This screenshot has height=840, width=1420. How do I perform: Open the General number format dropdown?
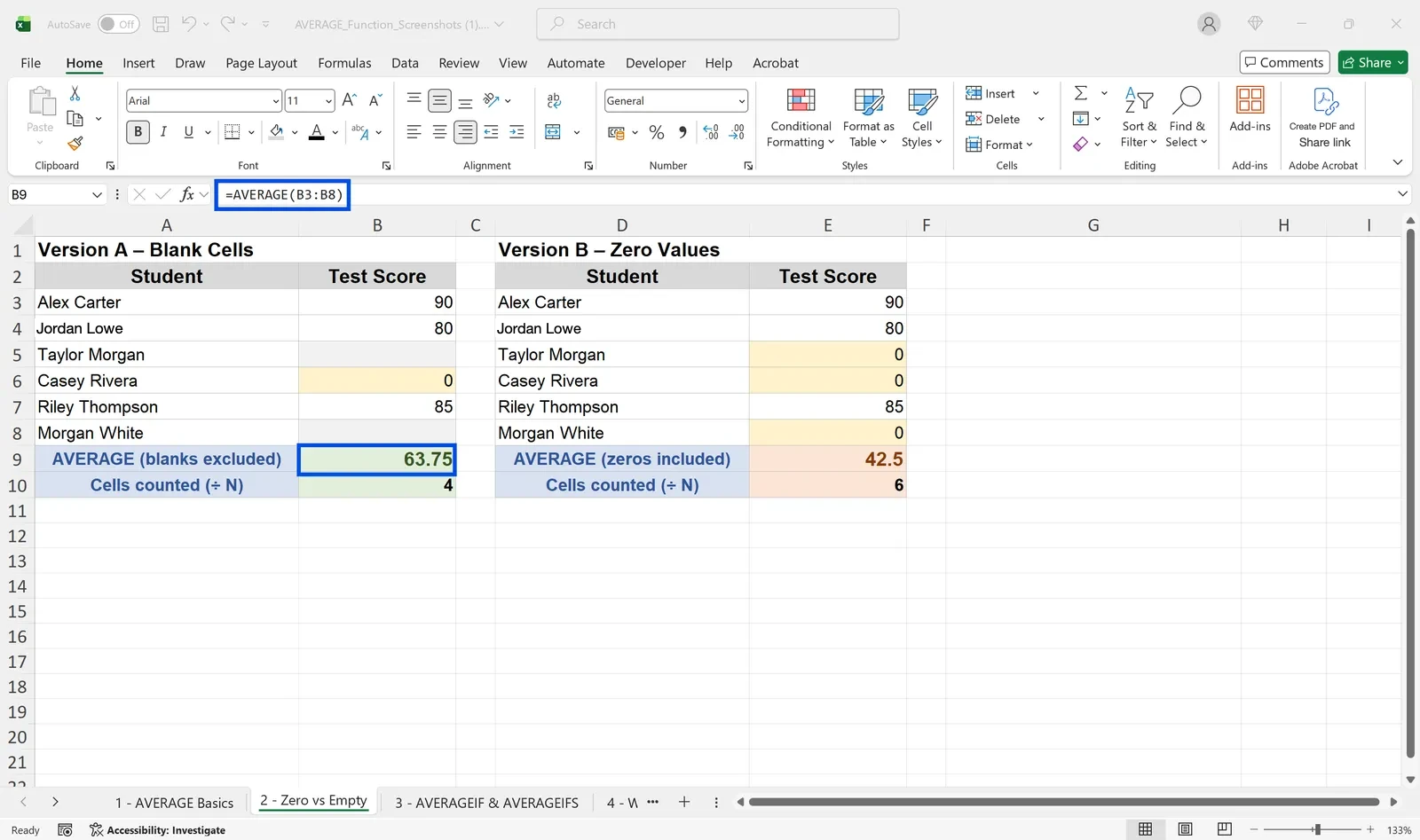742,101
